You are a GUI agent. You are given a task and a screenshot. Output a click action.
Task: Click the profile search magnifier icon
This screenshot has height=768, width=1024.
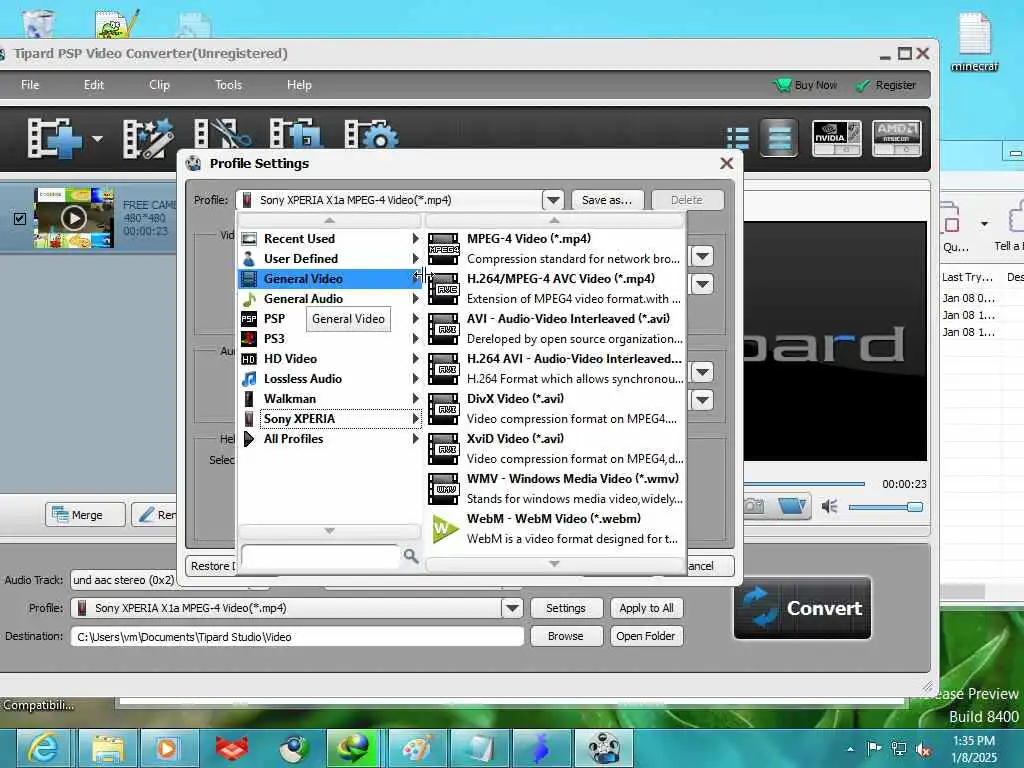[411, 556]
